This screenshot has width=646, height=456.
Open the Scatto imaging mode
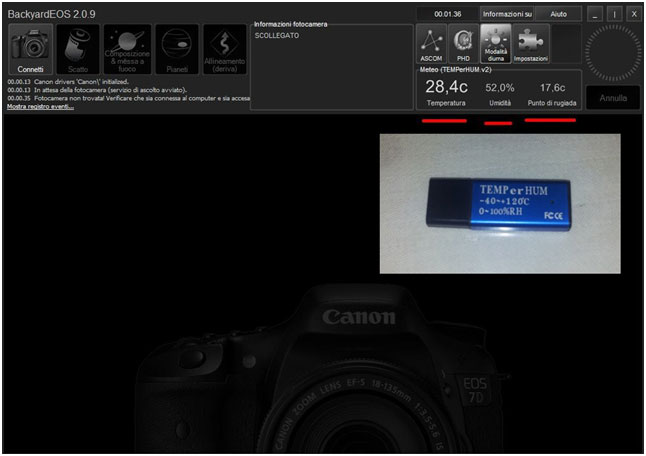(x=78, y=49)
